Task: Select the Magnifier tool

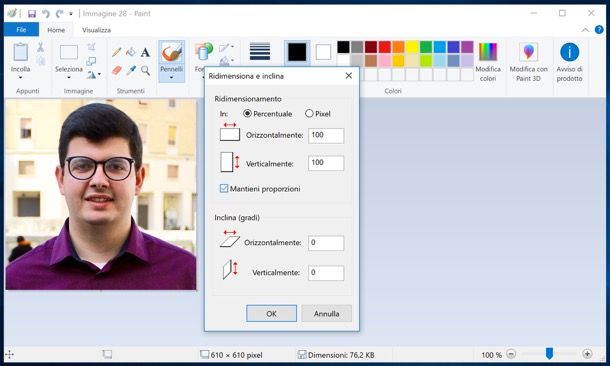Action: click(x=145, y=70)
